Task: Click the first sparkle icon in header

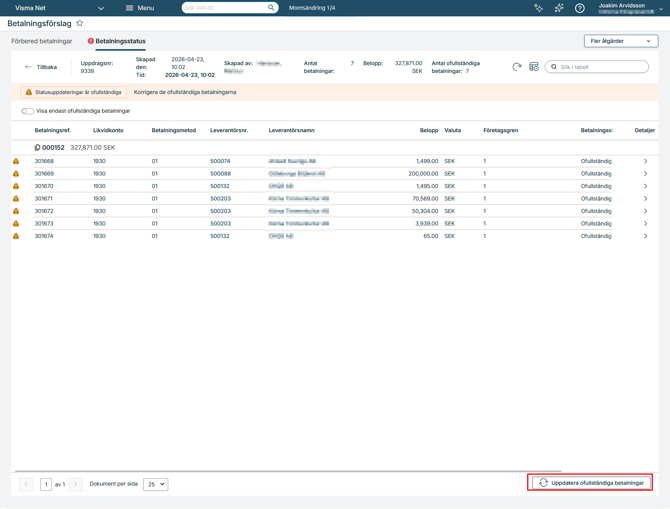Action: pos(538,8)
